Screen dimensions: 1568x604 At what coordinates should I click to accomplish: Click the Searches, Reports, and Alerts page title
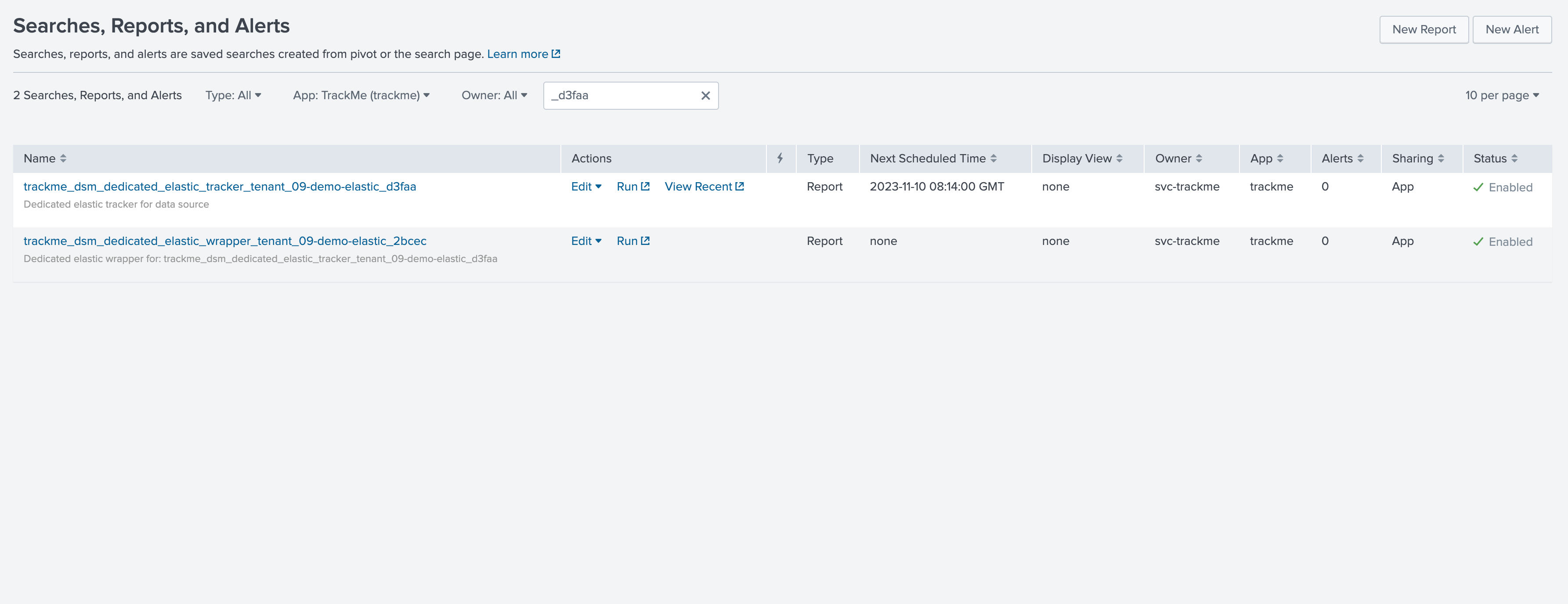click(151, 26)
